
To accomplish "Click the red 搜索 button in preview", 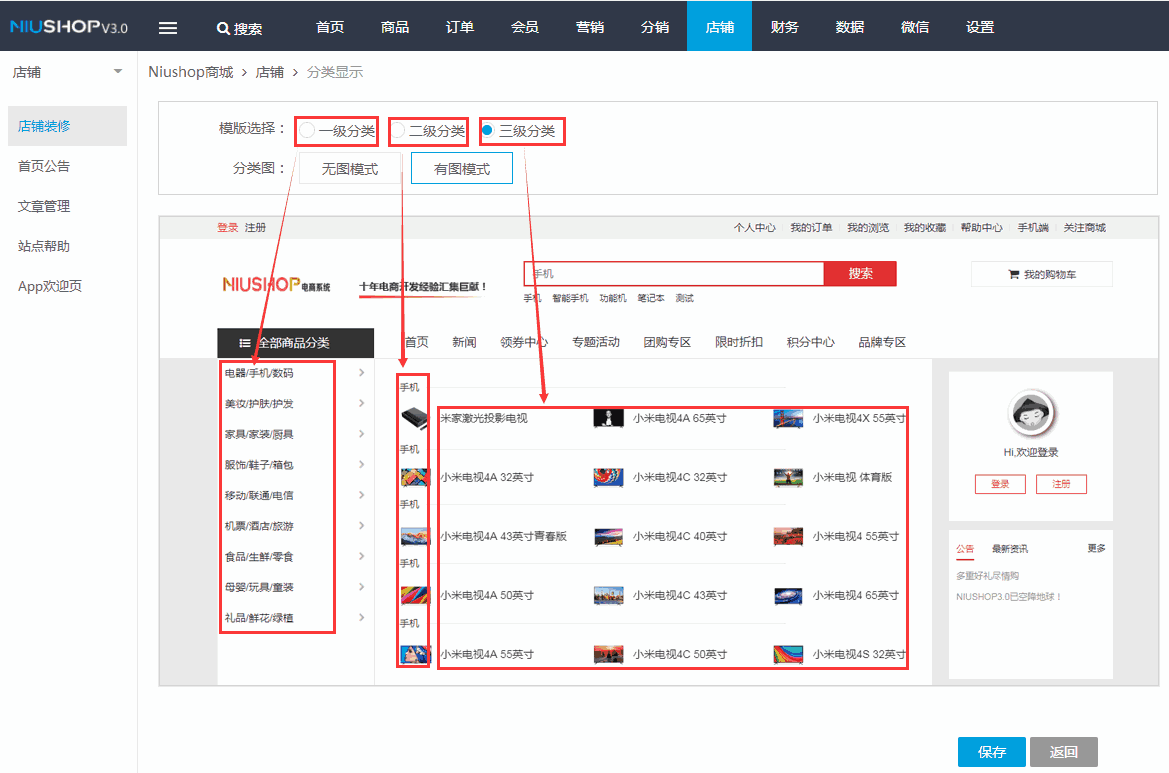I will (x=860, y=274).
